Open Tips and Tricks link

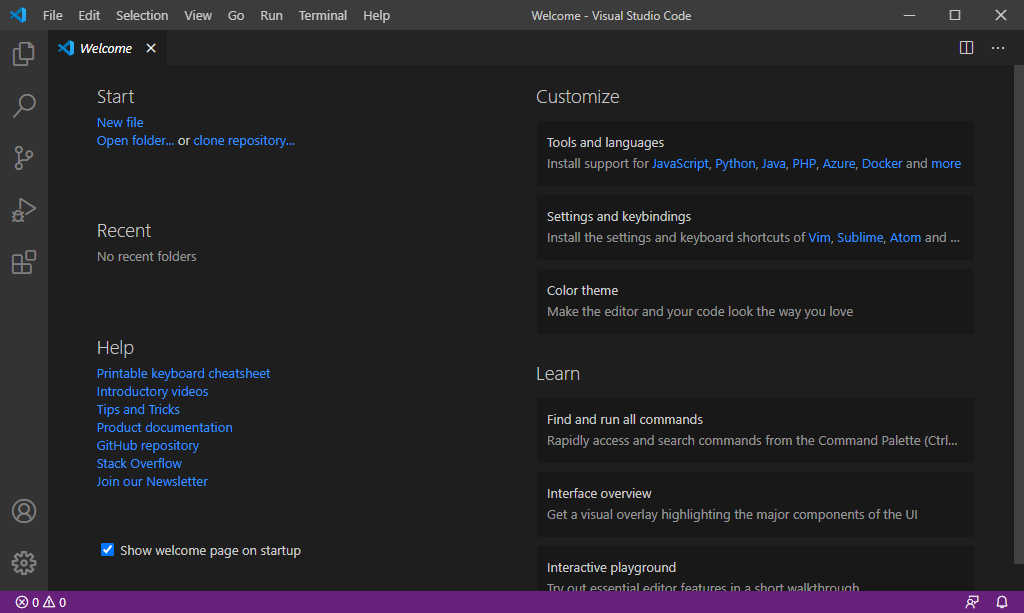(x=138, y=409)
